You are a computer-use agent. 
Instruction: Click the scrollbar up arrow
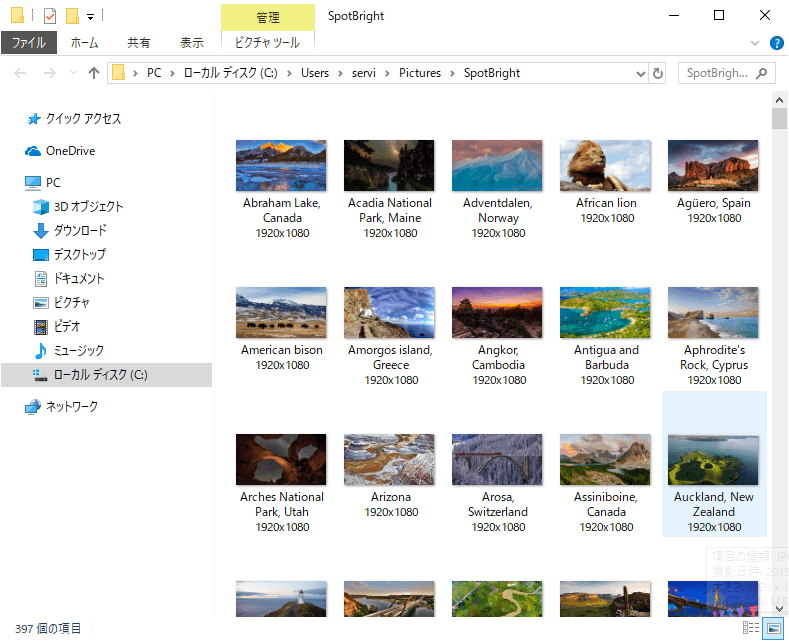(779, 100)
